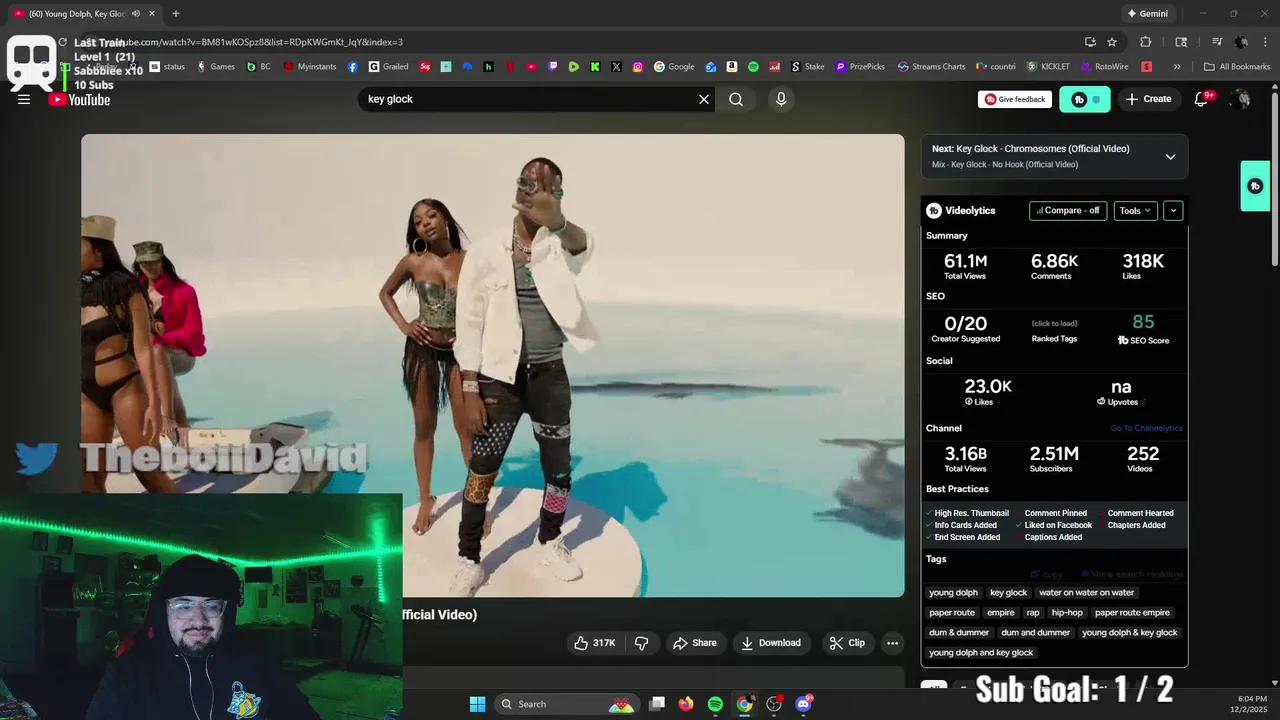
Task: Open Discord from the taskbar
Action: (x=803, y=704)
